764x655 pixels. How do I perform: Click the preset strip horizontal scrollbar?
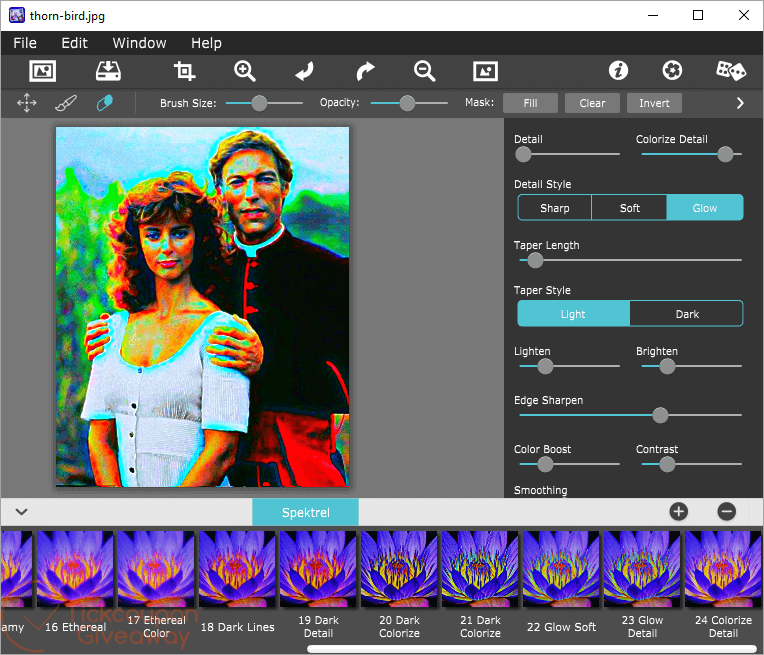pos(532,649)
